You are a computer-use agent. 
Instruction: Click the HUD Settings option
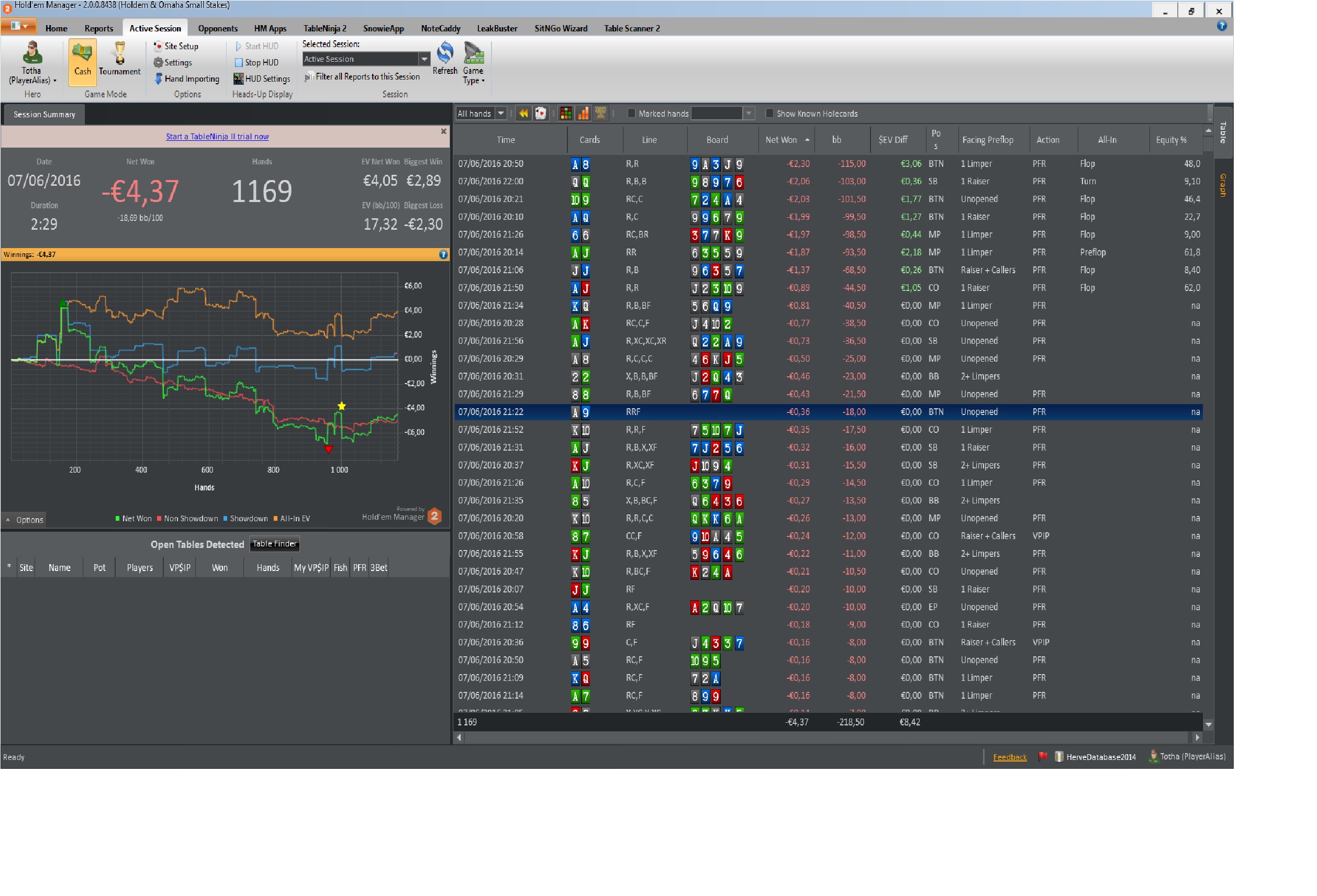[x=262, y=79]
